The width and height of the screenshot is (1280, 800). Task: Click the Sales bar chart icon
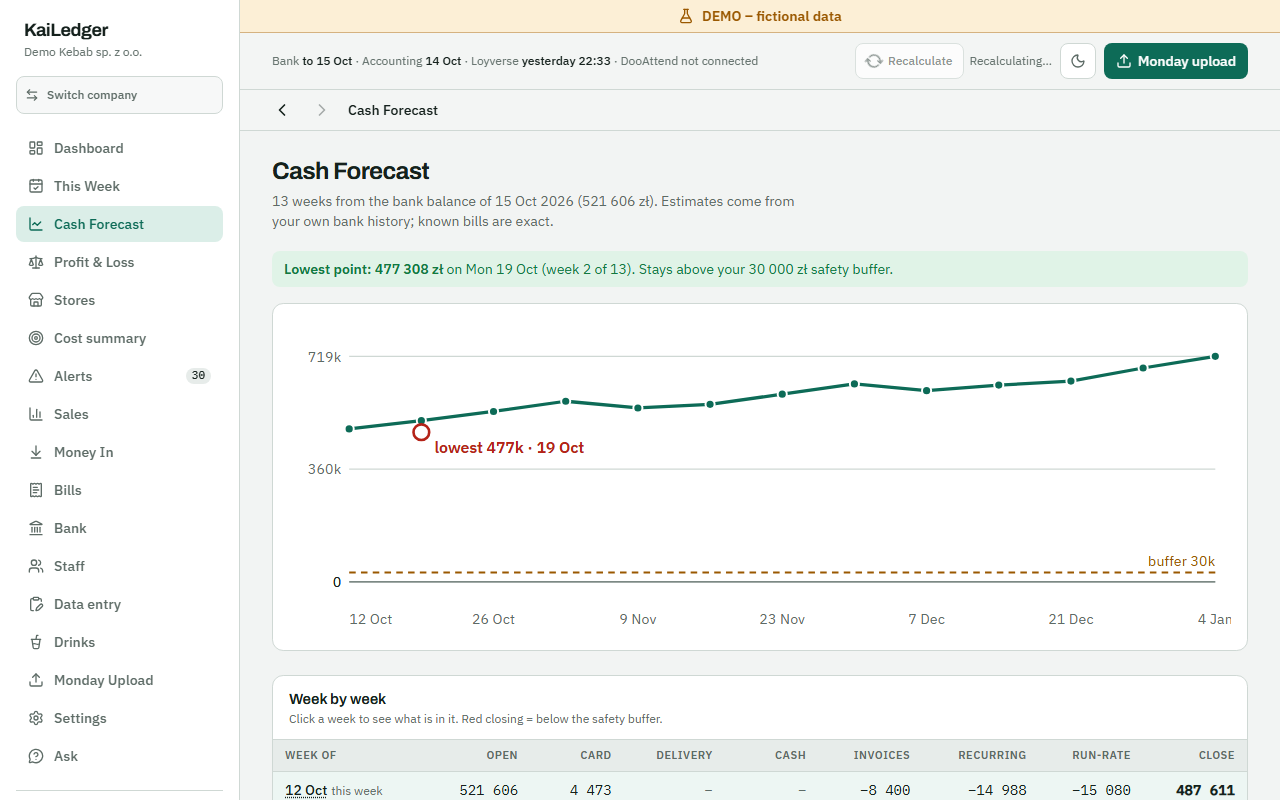click(36, 414)
